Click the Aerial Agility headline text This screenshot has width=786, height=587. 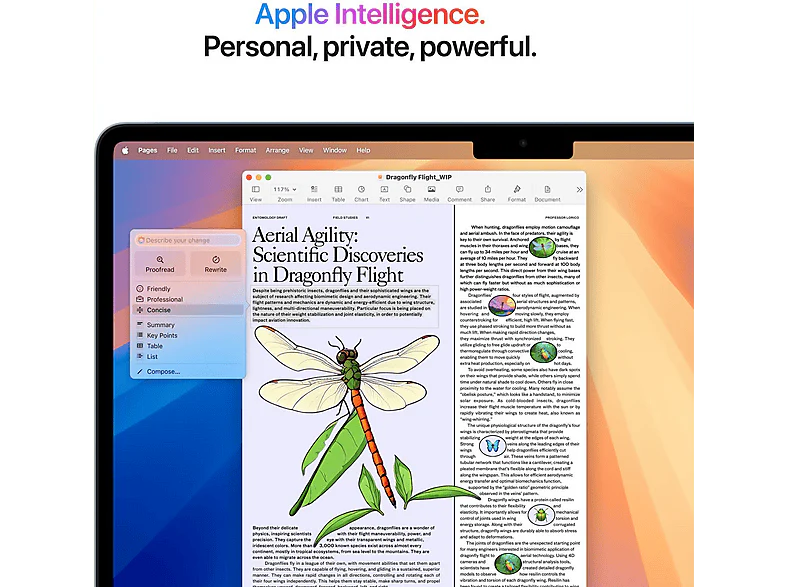(338, 255)
